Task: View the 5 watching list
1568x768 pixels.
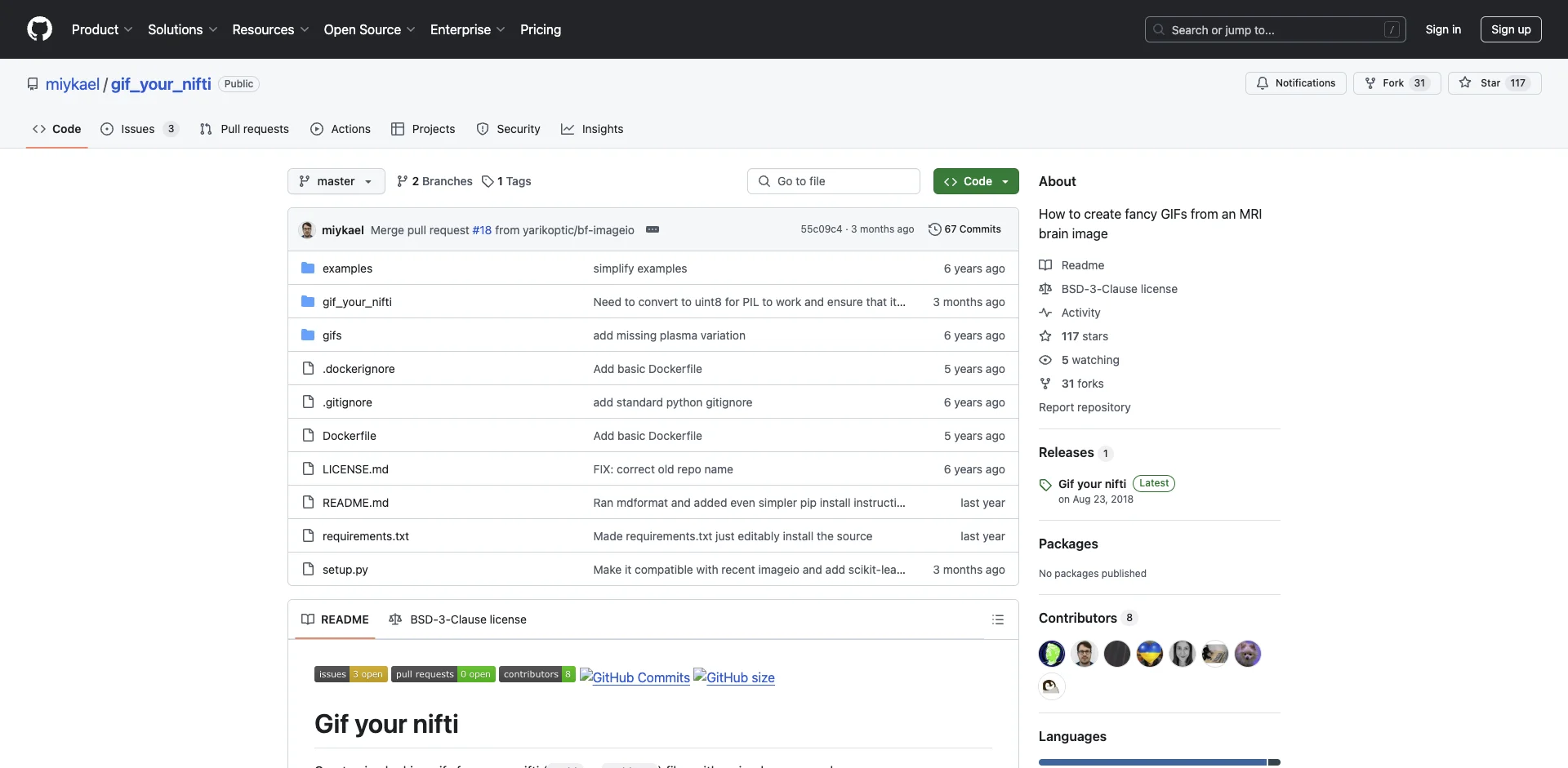Action: 1079,360
